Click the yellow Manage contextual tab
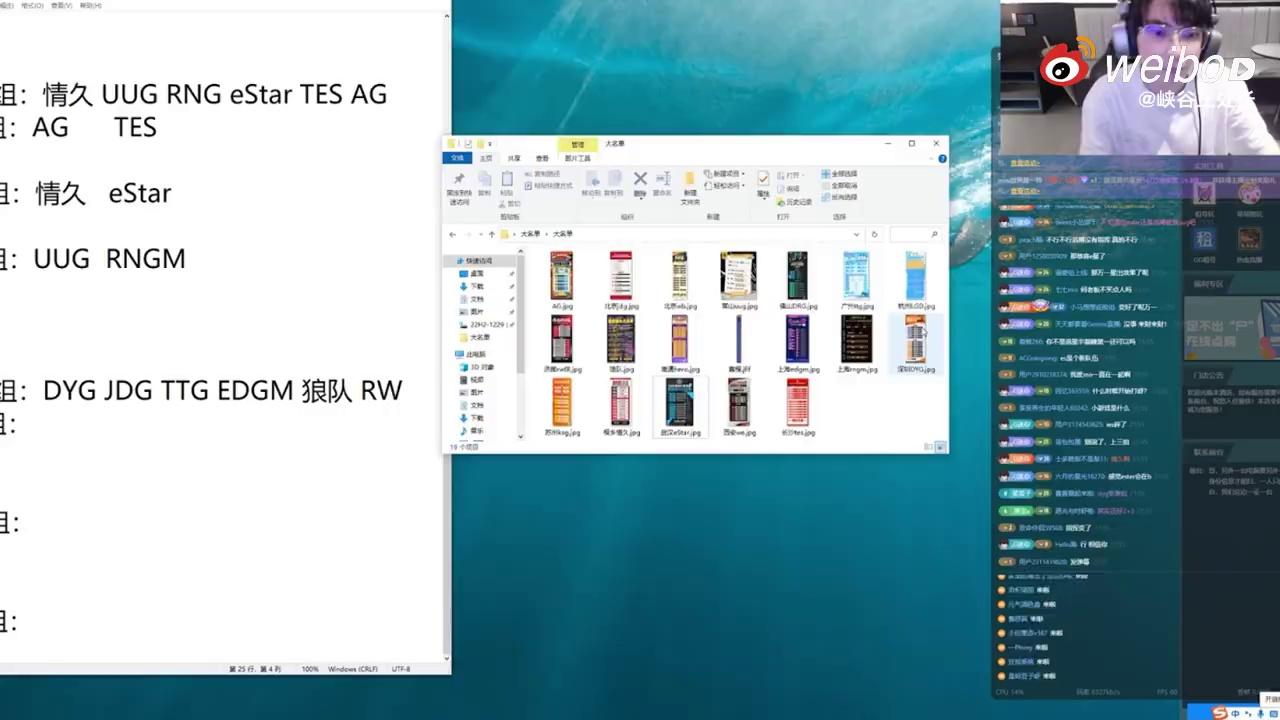The width and height of the screenshot is (1280, 720). pos(577,144)
